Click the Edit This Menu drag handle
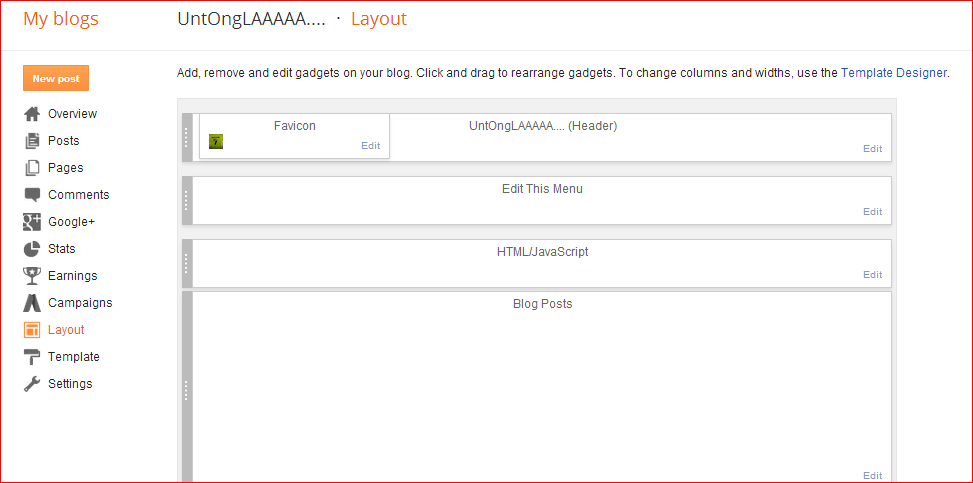Screen dimensions: 973x483 [187, 201]
